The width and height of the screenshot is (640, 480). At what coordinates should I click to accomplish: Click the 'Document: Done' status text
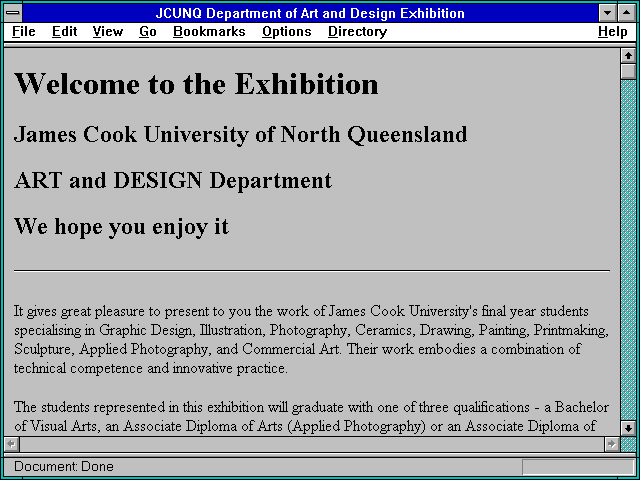pyautogui.click(x=64, y=467)
